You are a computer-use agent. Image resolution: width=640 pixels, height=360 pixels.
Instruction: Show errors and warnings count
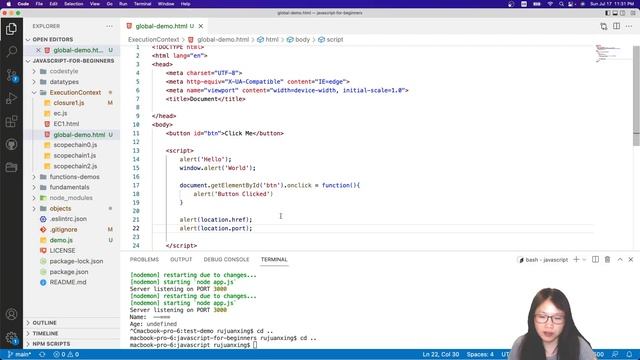pos(66,354)
